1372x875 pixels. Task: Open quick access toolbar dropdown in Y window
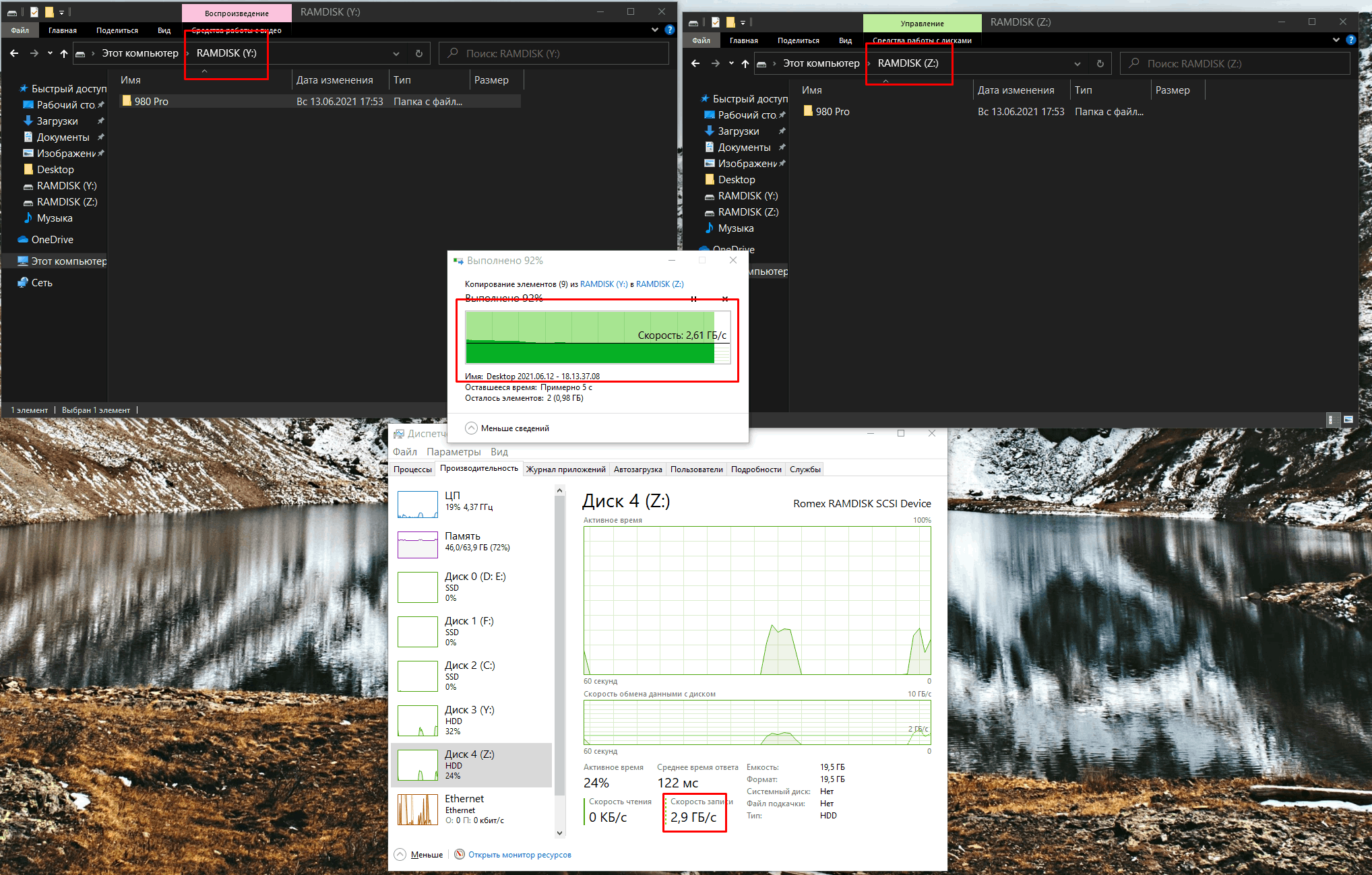[x=61, y=12]
